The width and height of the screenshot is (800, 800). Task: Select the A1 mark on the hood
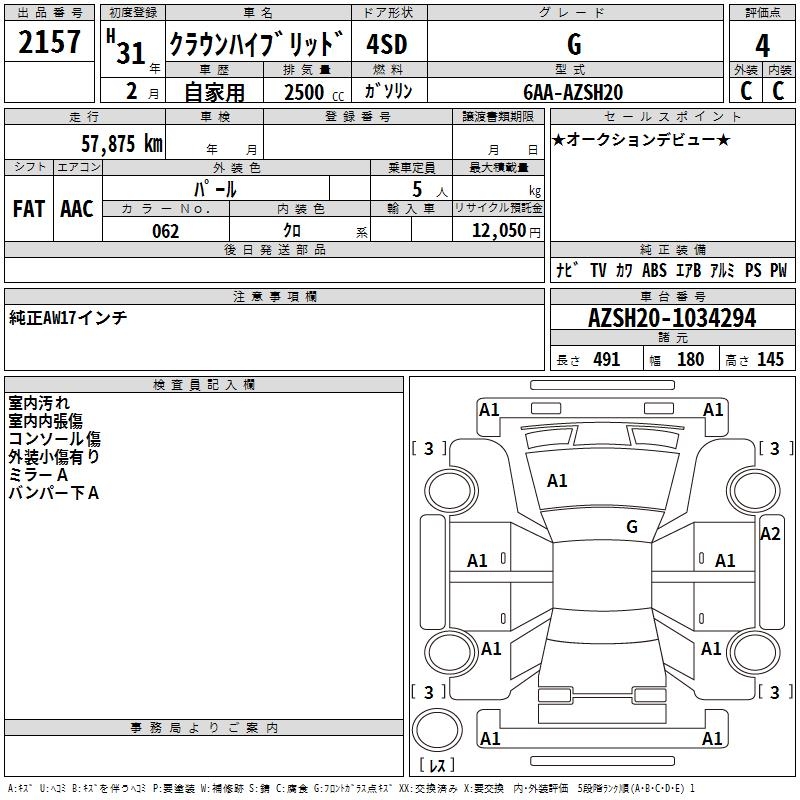click(557, 481)
